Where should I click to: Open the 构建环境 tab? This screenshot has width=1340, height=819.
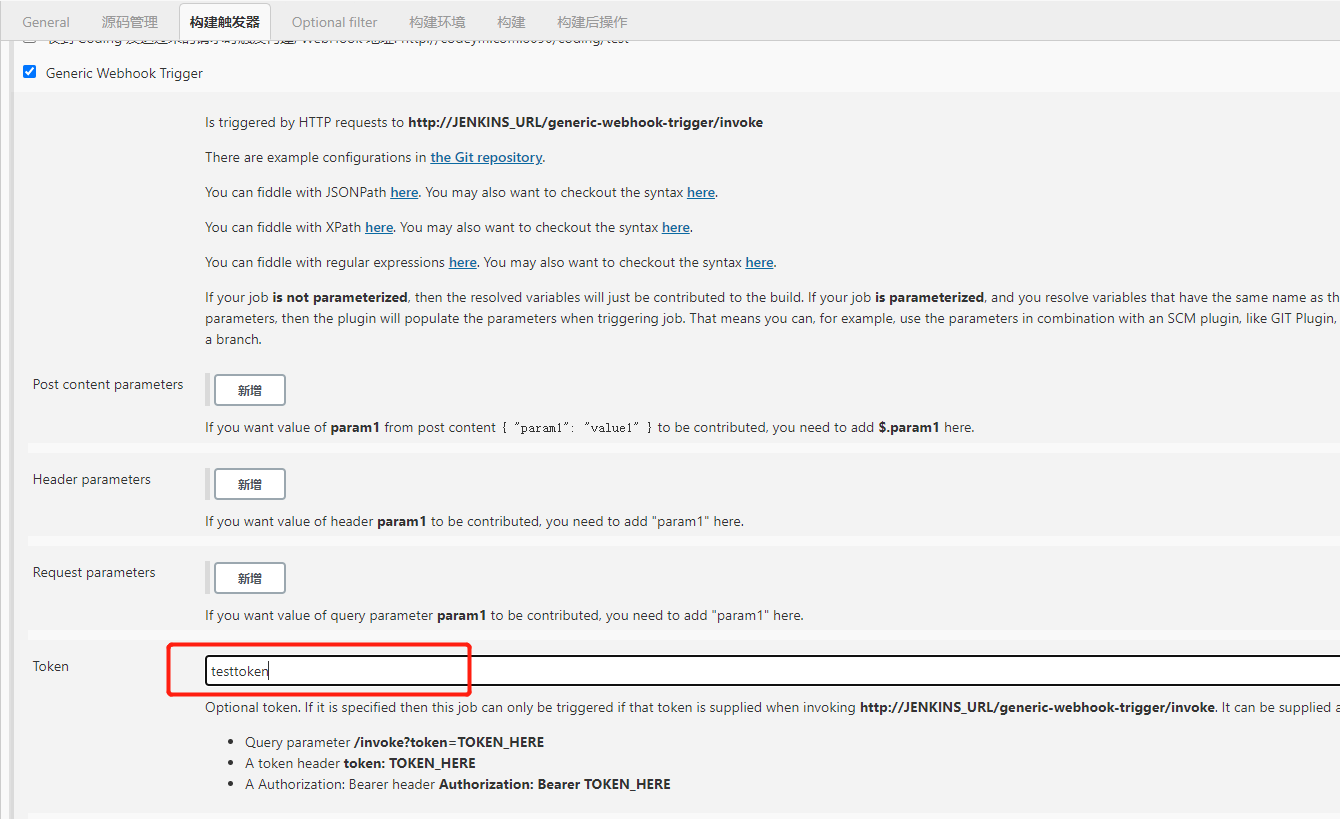436,21
